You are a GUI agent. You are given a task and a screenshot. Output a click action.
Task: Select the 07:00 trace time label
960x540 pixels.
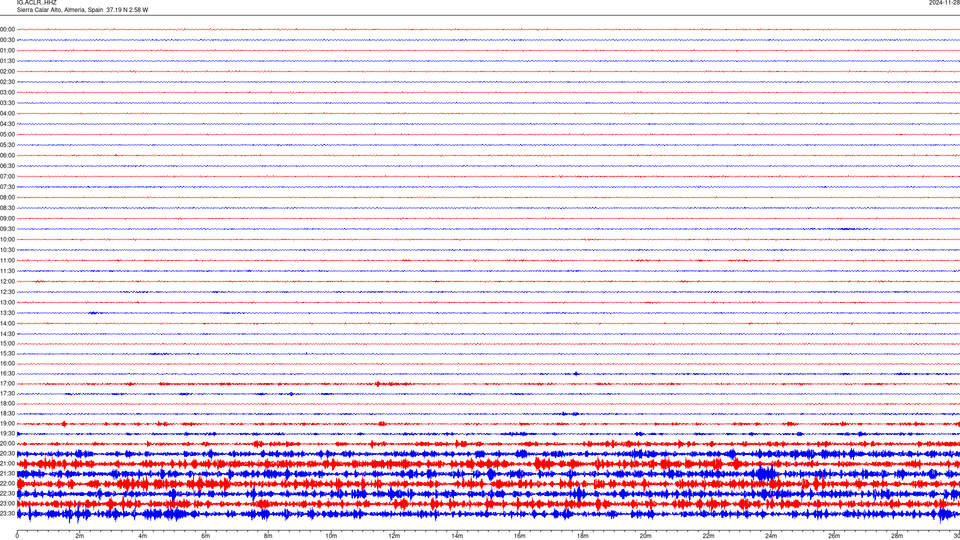(7, 176)
